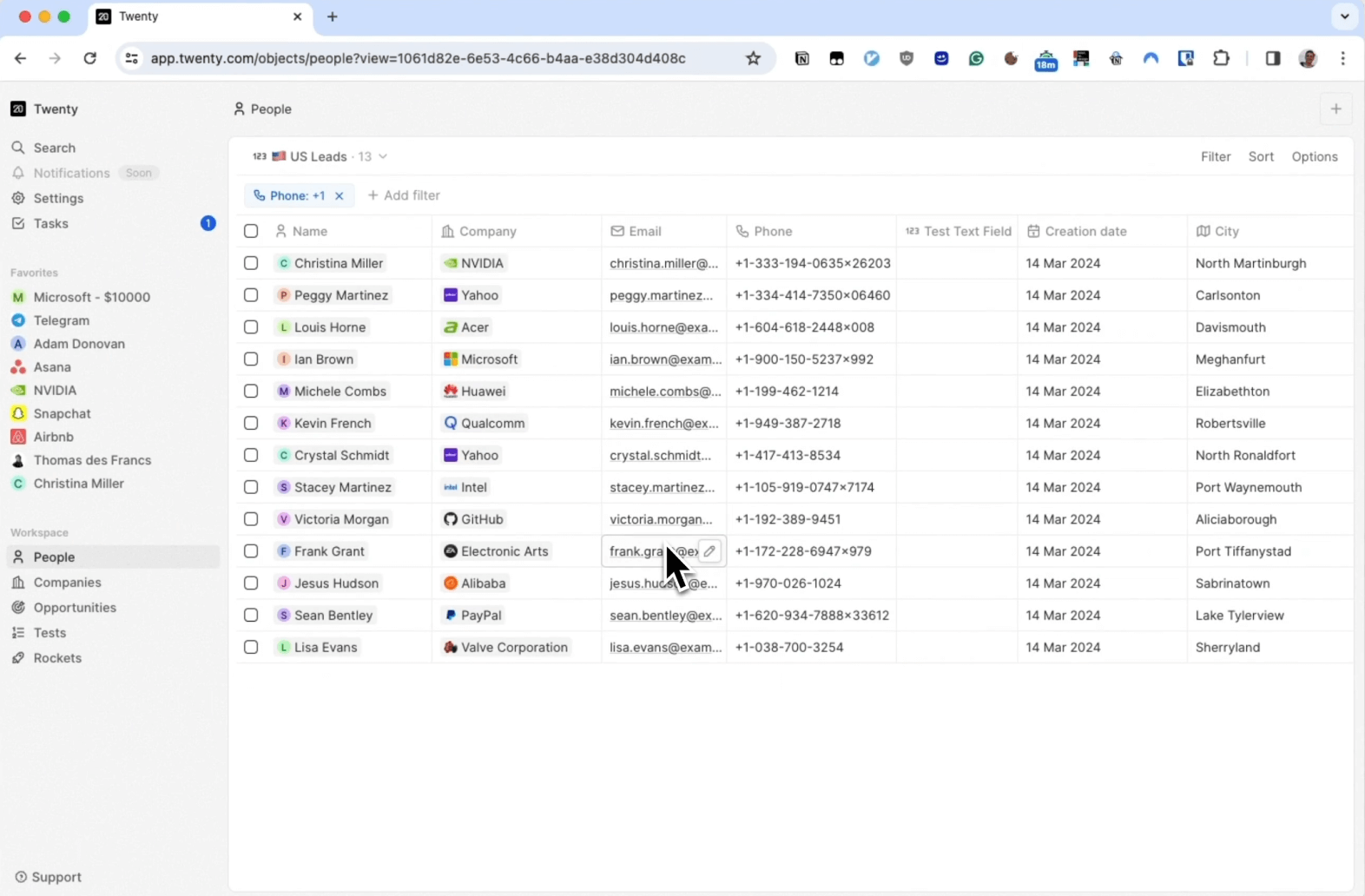Check the Peggy Martinez row checkbox
The image size is (1365, 896).
251,295
